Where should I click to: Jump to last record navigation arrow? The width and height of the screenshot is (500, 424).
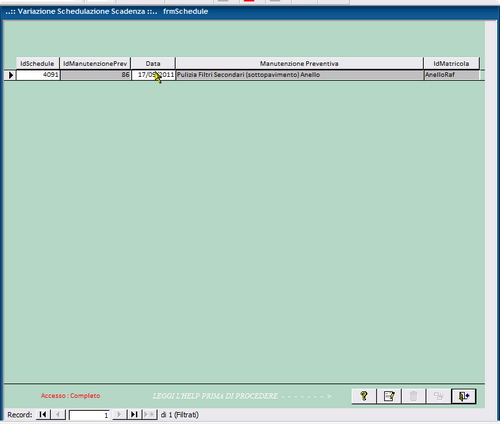tap(134, 414)
